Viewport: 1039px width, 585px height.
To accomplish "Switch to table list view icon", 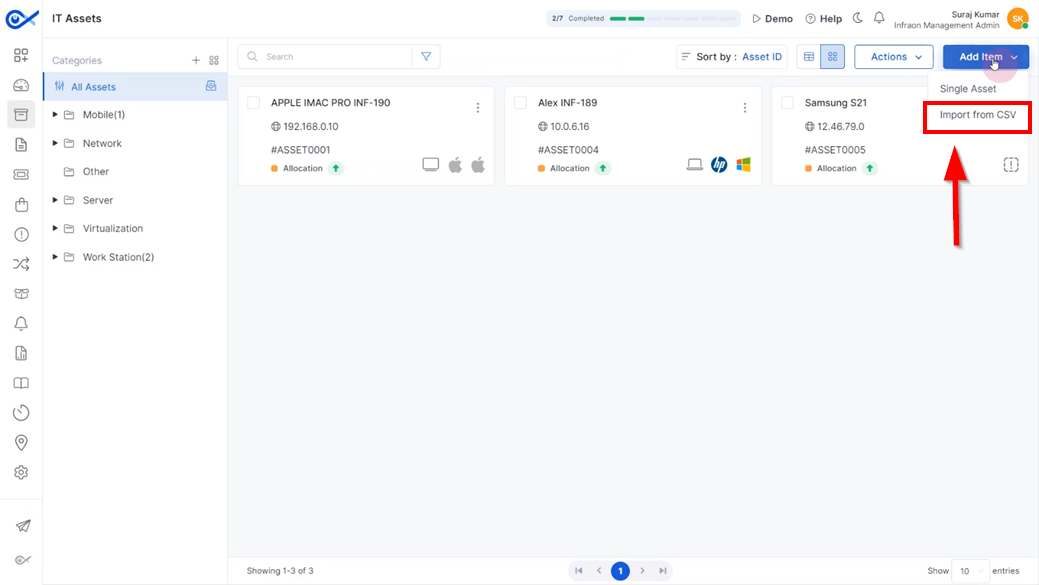I will pos(809,57).
